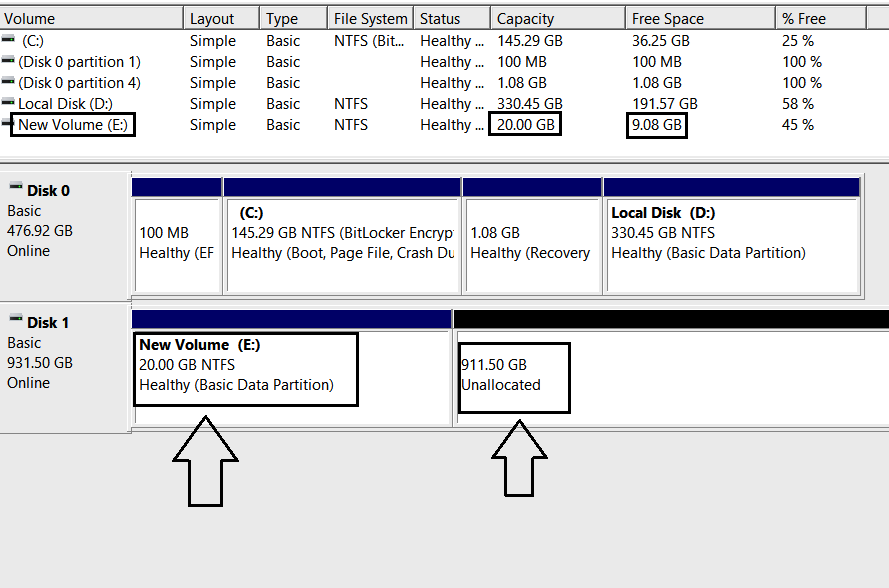Sort by the File System column header
This screenshot has width=889, height=588.
[371, 18]
